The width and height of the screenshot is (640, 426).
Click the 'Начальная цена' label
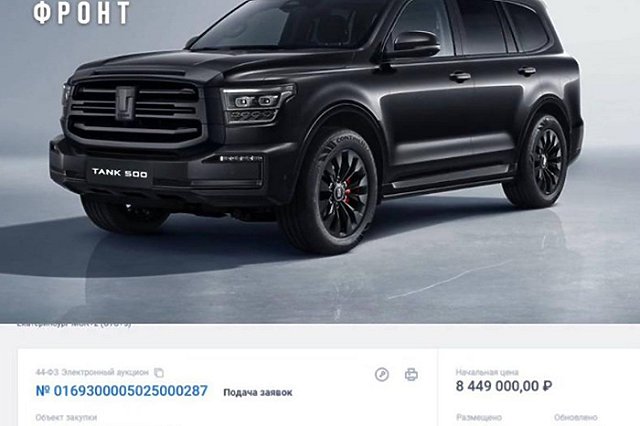click(x=487, y=372)
